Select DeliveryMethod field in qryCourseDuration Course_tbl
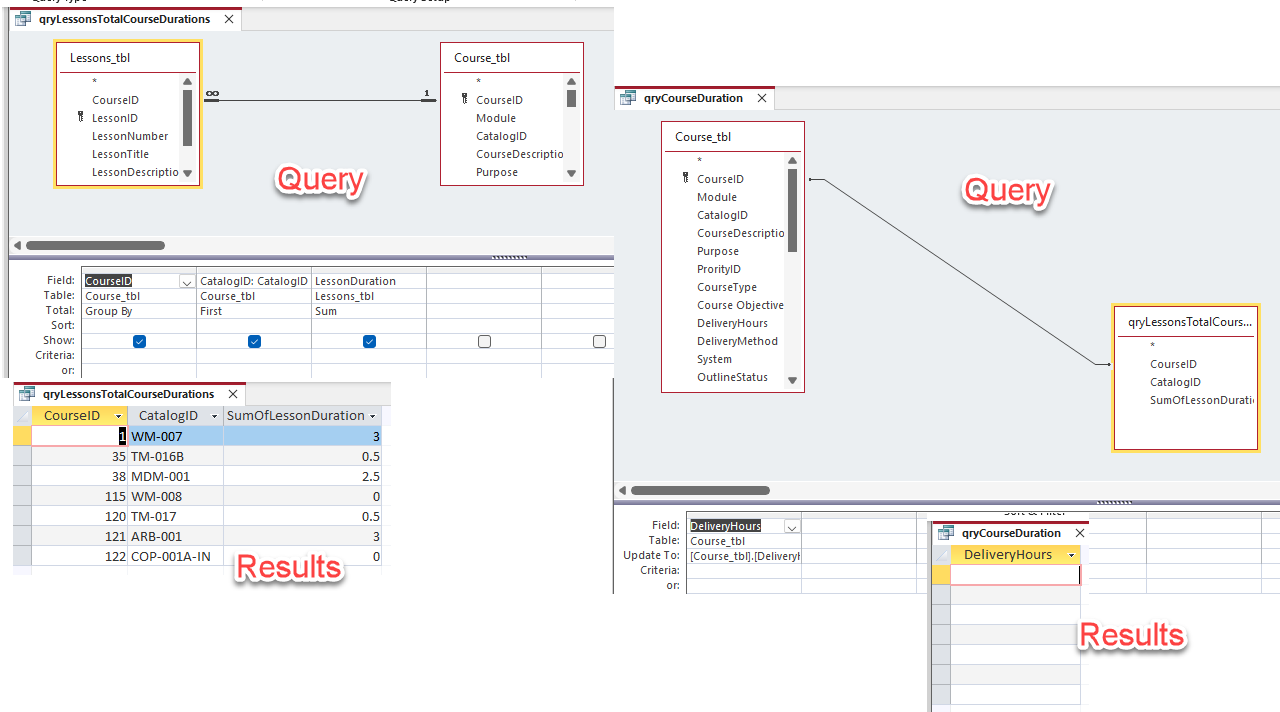This screenshot has height=712, width=1280. tap(737, 341)
